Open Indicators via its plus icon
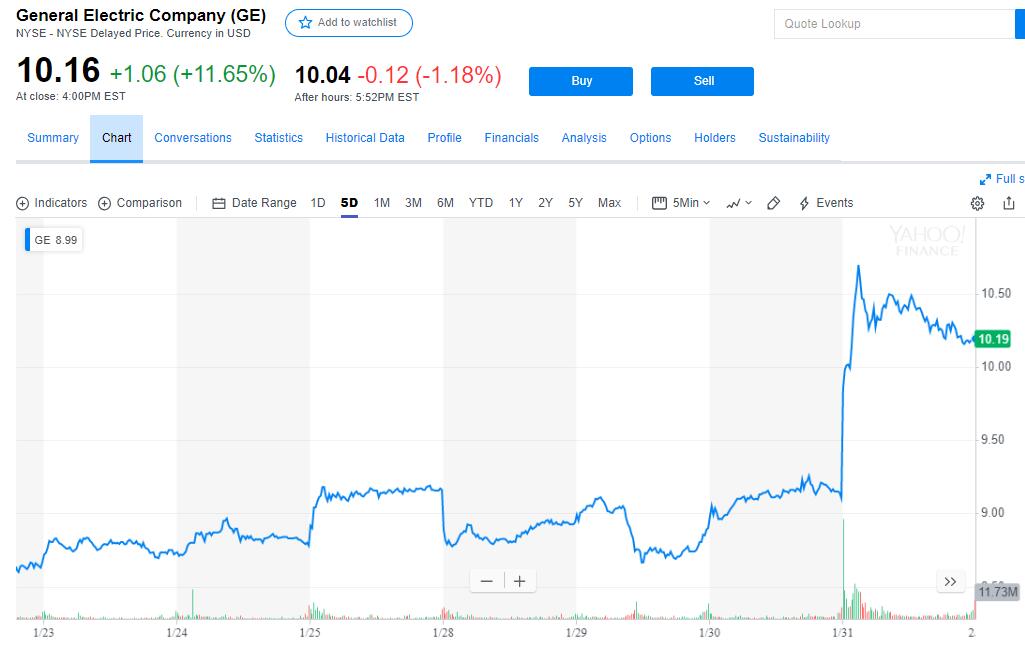Viewport: 1025px width, 652px height. point(22,203)
